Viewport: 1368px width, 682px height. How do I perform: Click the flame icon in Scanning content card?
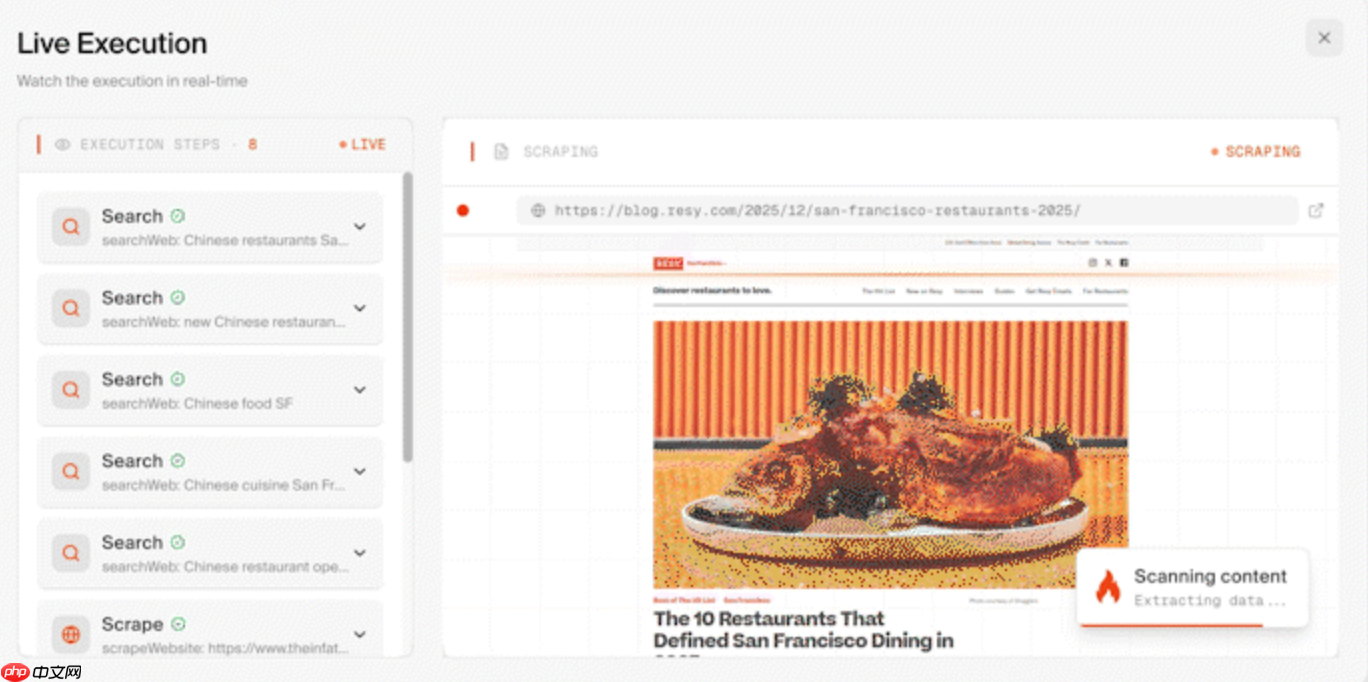tap(1108, 587)
